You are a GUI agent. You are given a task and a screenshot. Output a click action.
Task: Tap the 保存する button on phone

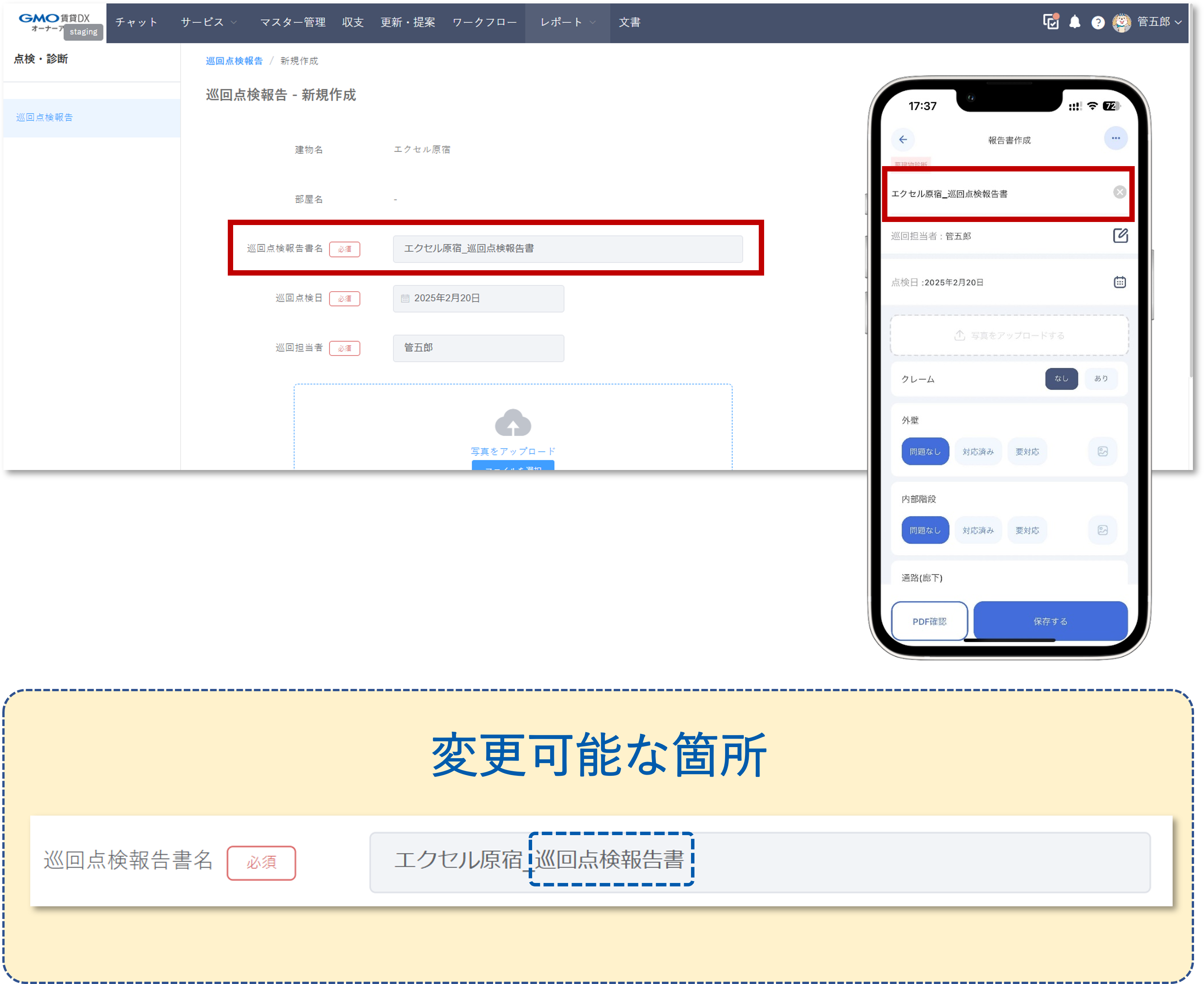(x=1050, y=621)
